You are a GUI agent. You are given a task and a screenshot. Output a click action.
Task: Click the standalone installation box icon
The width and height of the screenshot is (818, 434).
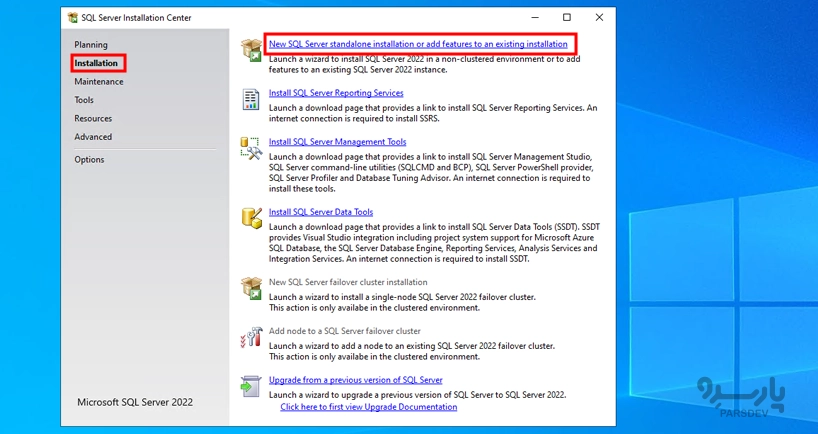click(x=250, y=50)
